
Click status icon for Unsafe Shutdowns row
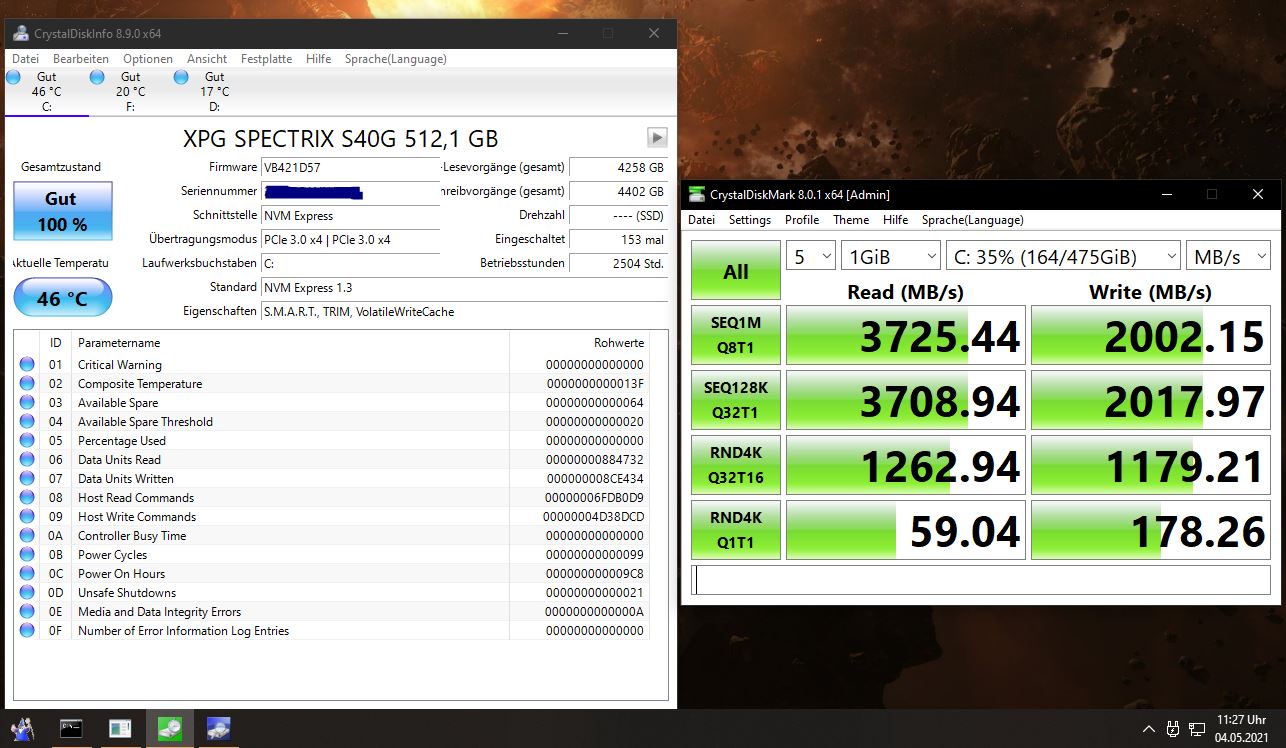[27, 592]
